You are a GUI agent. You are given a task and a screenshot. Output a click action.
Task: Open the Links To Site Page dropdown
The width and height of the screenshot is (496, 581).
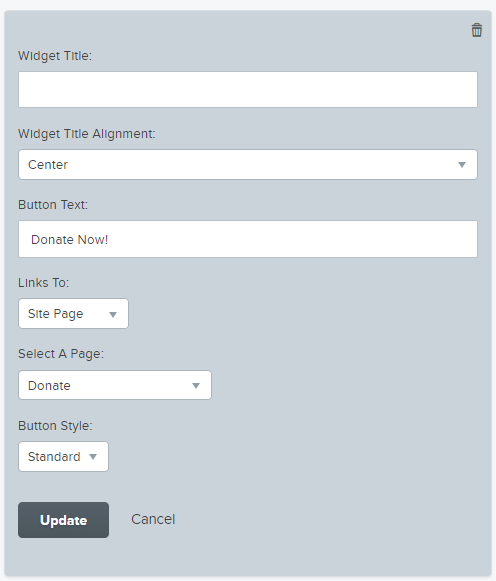pyautogui.click(x=73, y=313)
